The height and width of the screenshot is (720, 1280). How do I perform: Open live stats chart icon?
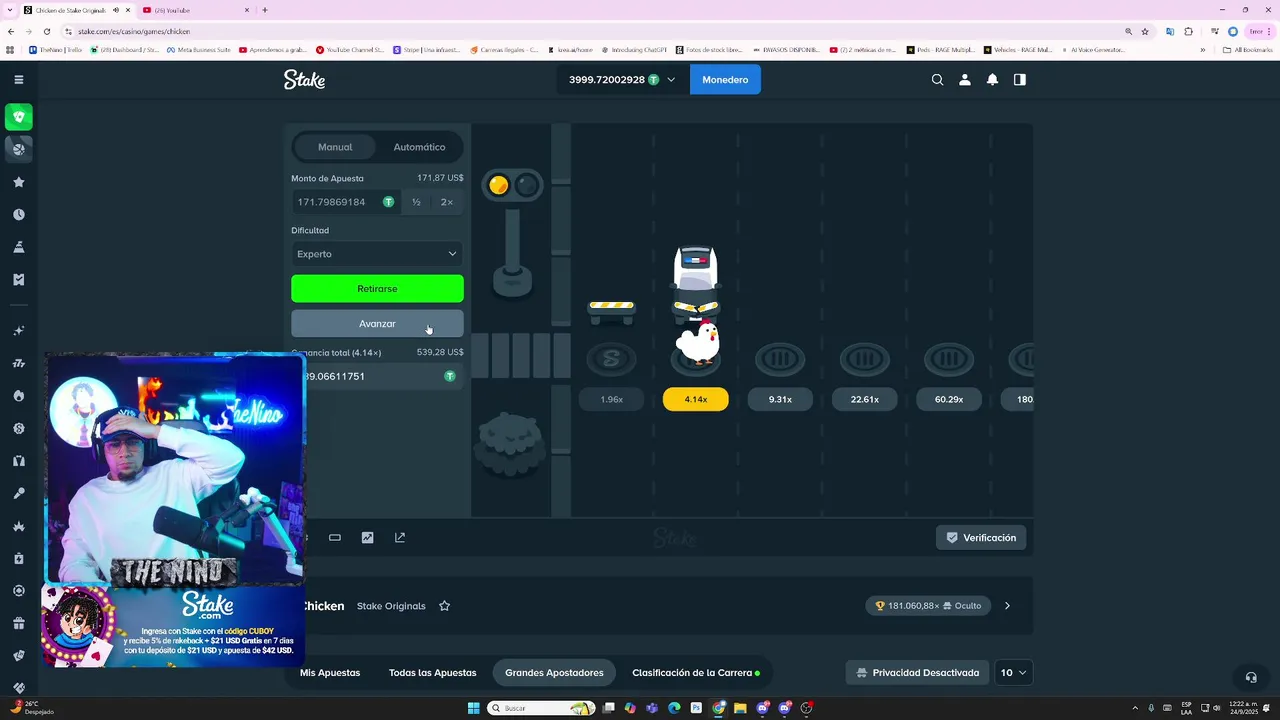367,537
